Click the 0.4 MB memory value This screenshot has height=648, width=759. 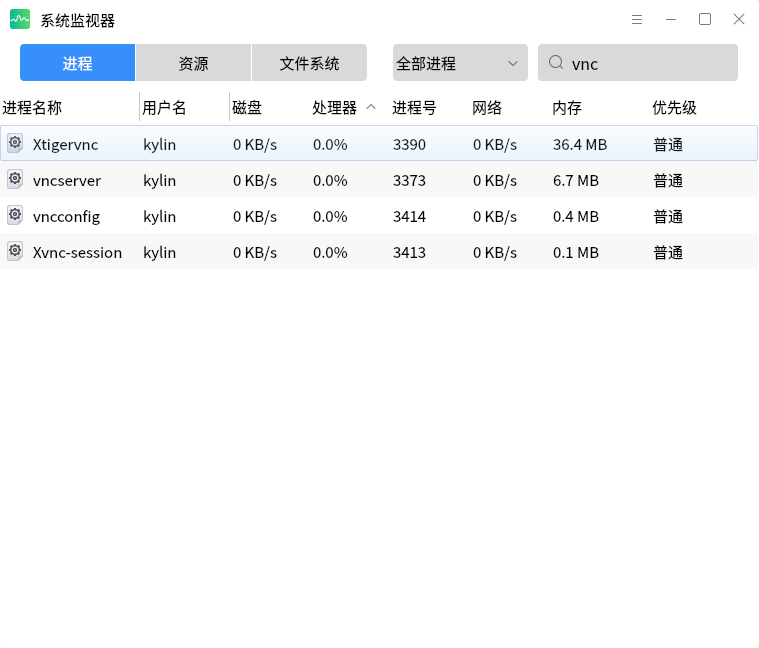[576, 216]
